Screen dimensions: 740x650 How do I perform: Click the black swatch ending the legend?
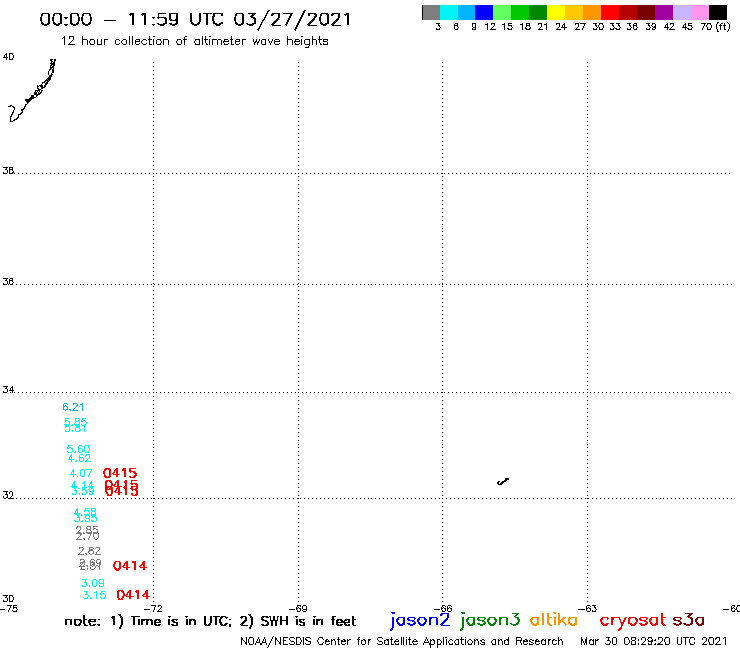(x=718, y=12)
